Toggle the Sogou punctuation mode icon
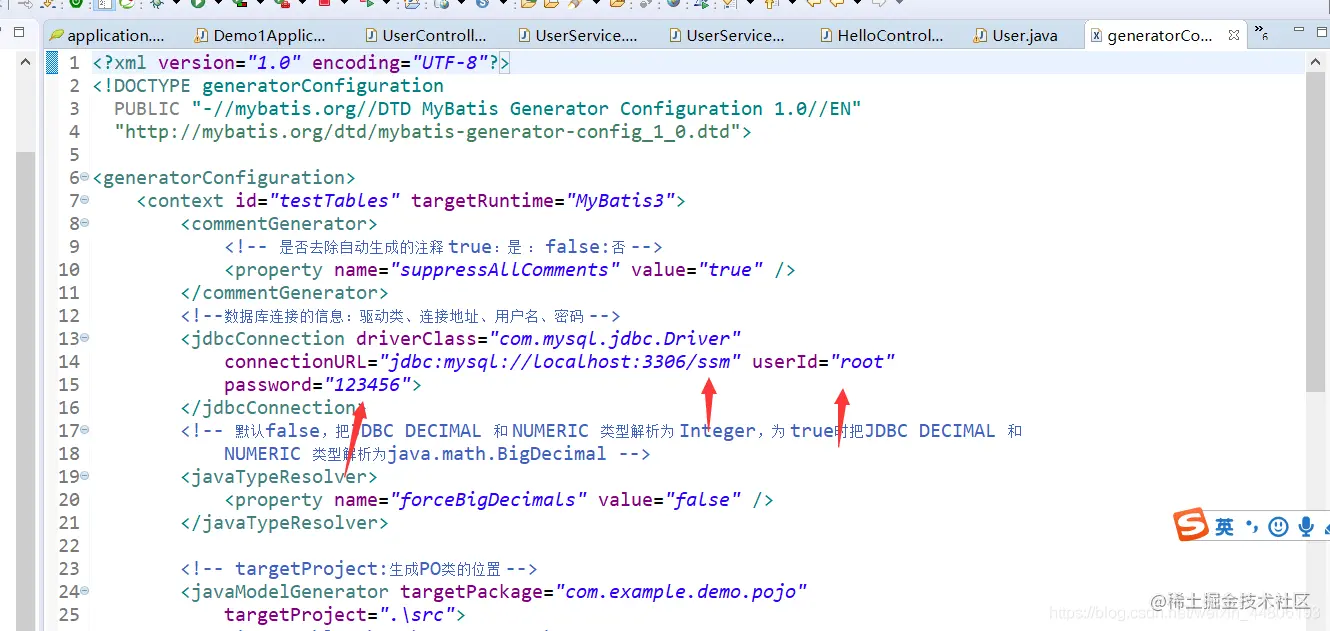 point(1252,528)
